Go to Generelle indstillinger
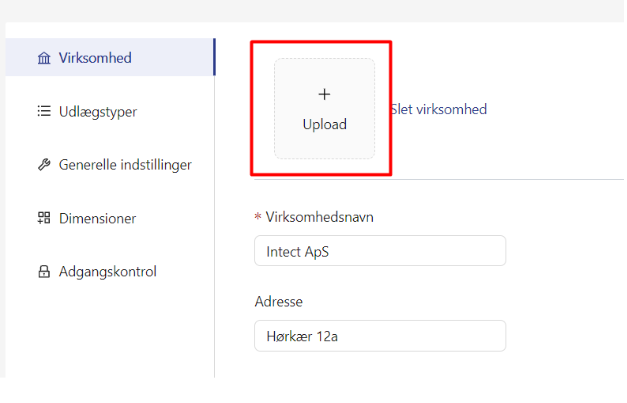 tap(110, 164)
